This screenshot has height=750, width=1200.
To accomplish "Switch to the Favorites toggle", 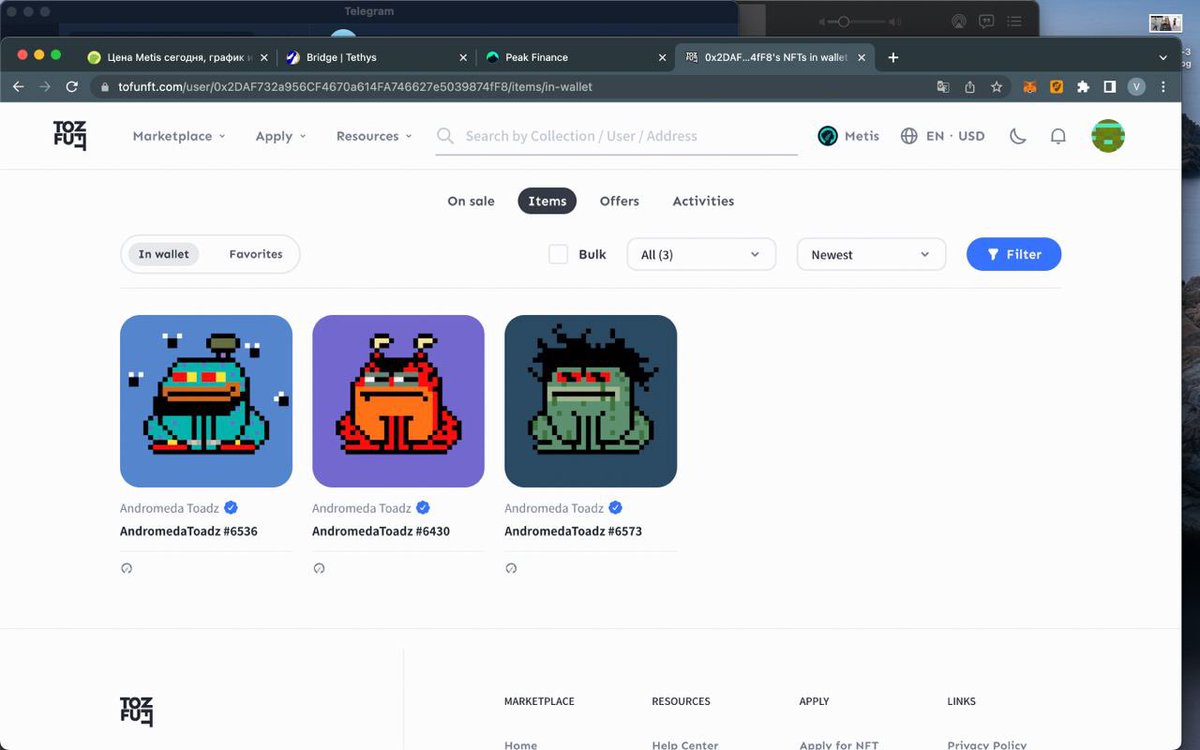I will click(x=256, y=254).
